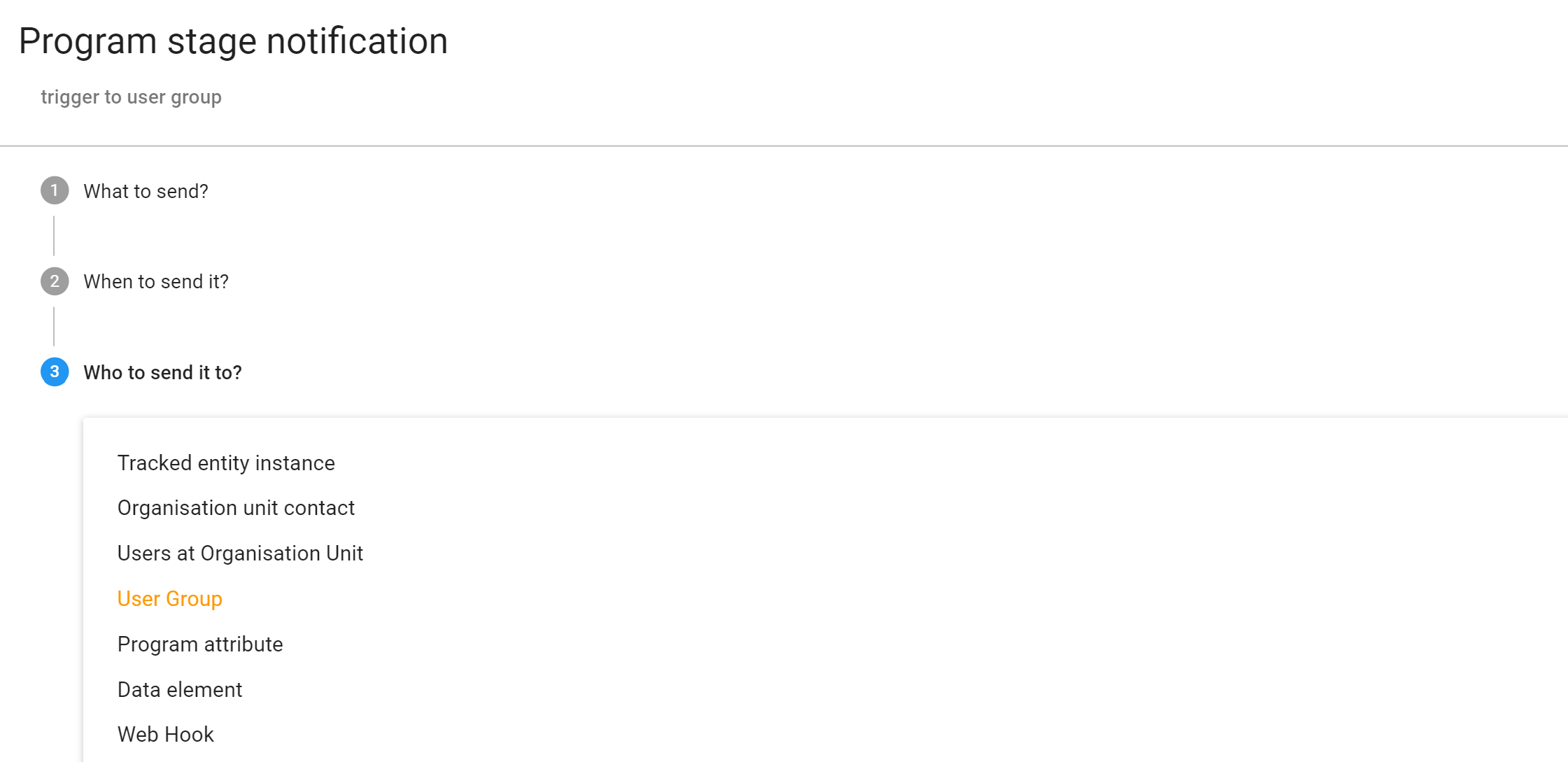Expand the "When to send it?" step
Viewport: 1568px width, 762px height.
coord(156,281)
